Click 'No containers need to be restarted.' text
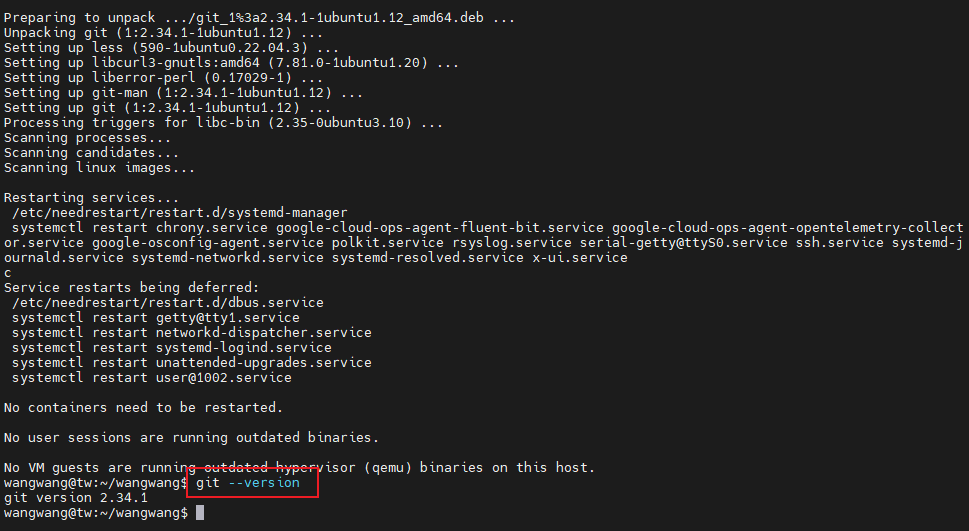969x531 pixels. [143, 407]
